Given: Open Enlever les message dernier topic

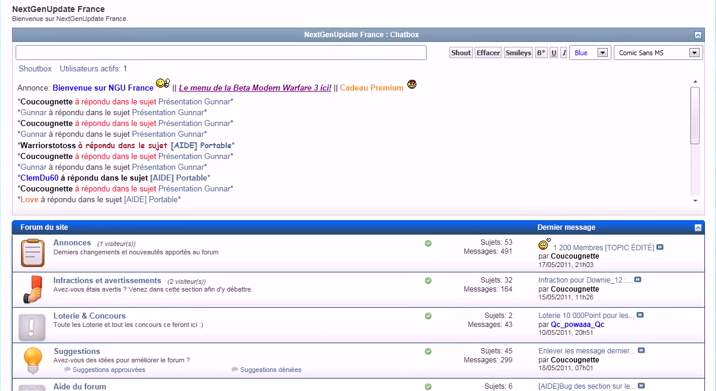Looking at the screenshot, I should click(587, 351).
